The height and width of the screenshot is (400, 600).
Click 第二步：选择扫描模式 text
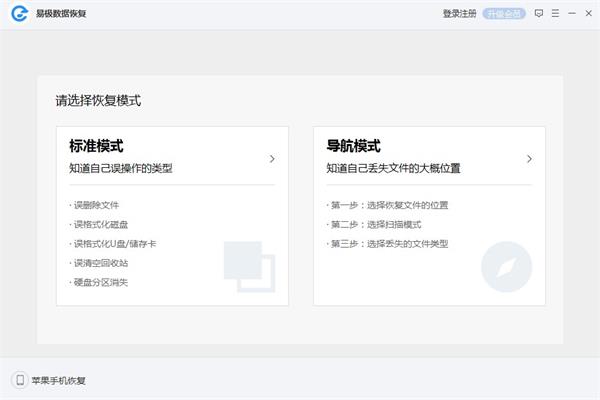(x=374, y=225)
